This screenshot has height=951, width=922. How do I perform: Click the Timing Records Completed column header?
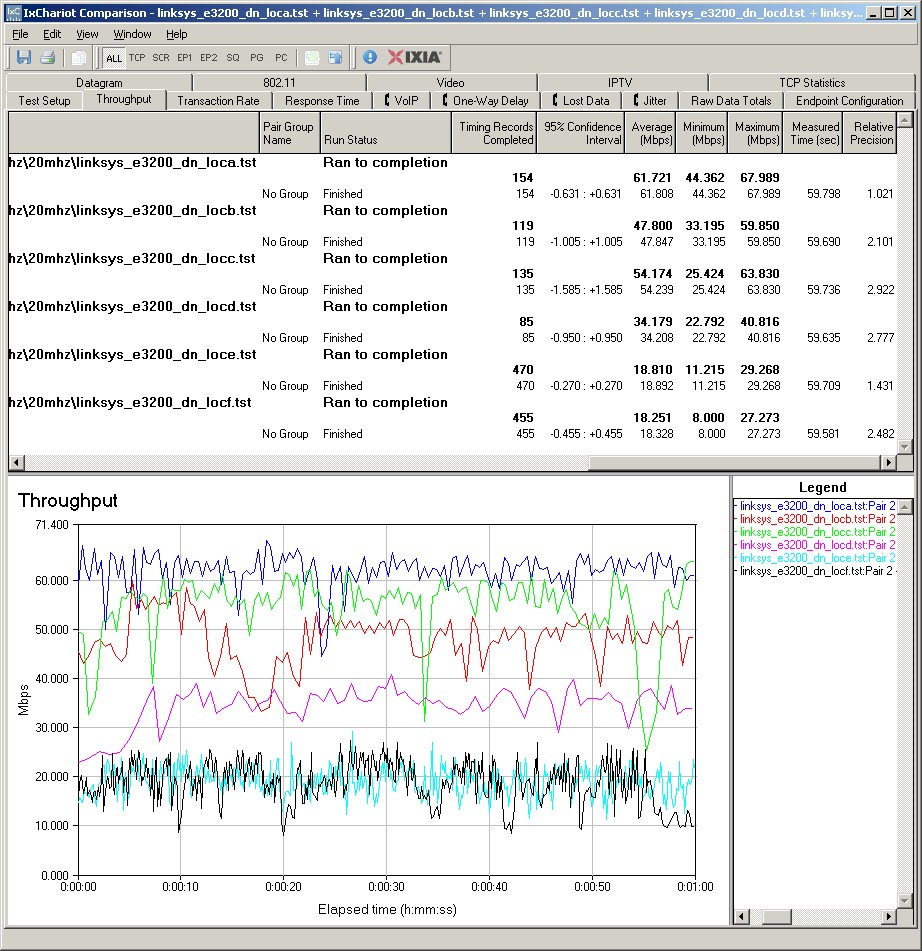click(x=494, y=133)
